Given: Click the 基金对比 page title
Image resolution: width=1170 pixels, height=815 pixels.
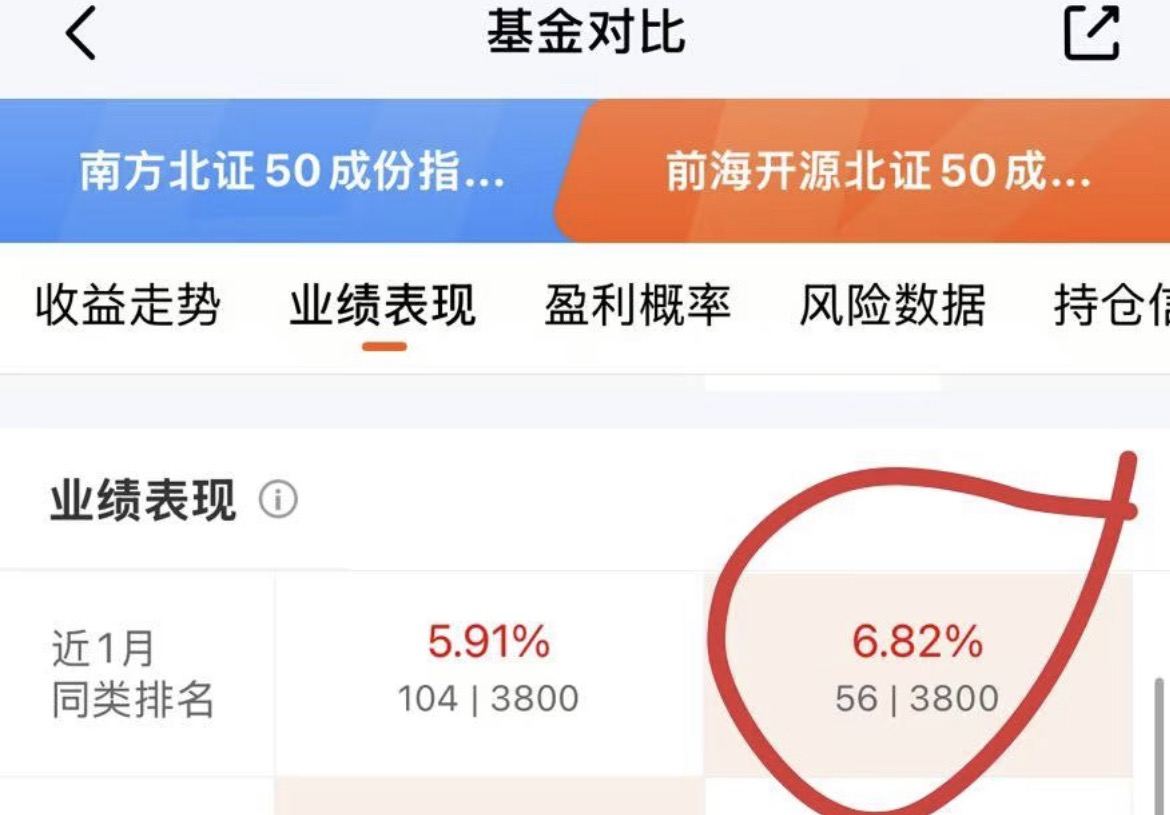Looking at the screenshot, I should pyautogui.click(x=586, y=33).
